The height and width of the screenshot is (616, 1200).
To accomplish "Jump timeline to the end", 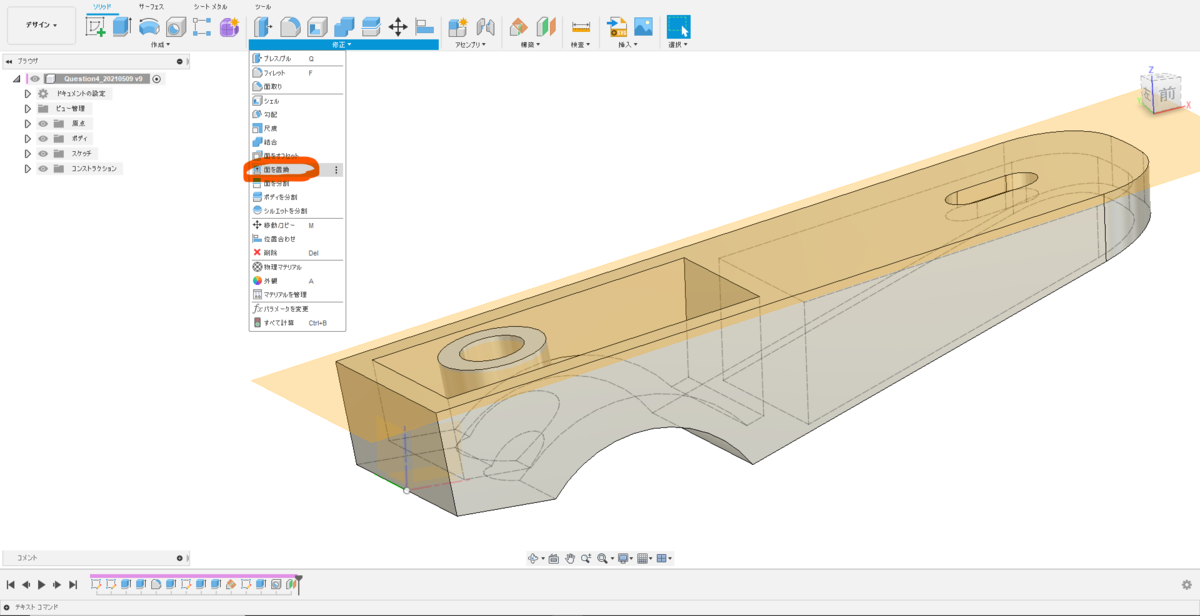I will click(73, 585).
